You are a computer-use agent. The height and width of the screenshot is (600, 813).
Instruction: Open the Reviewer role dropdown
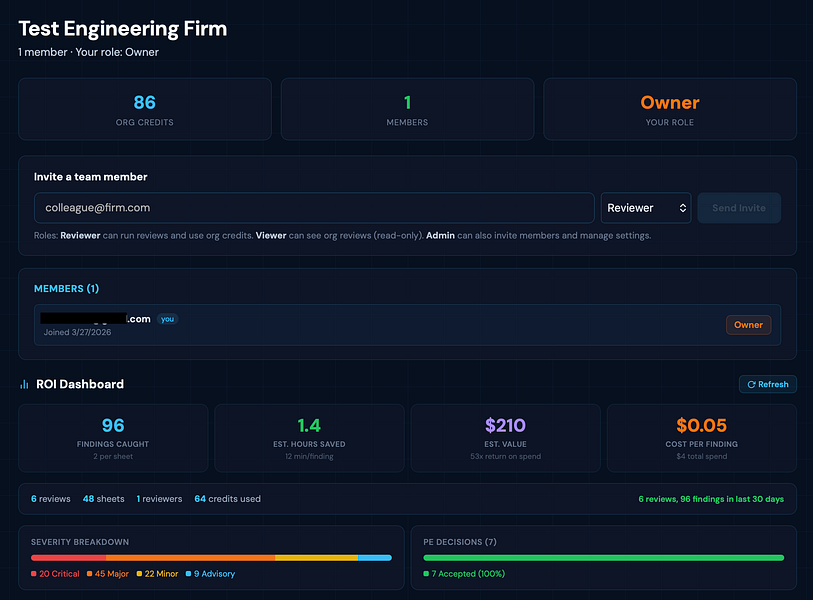coord(646,208)
